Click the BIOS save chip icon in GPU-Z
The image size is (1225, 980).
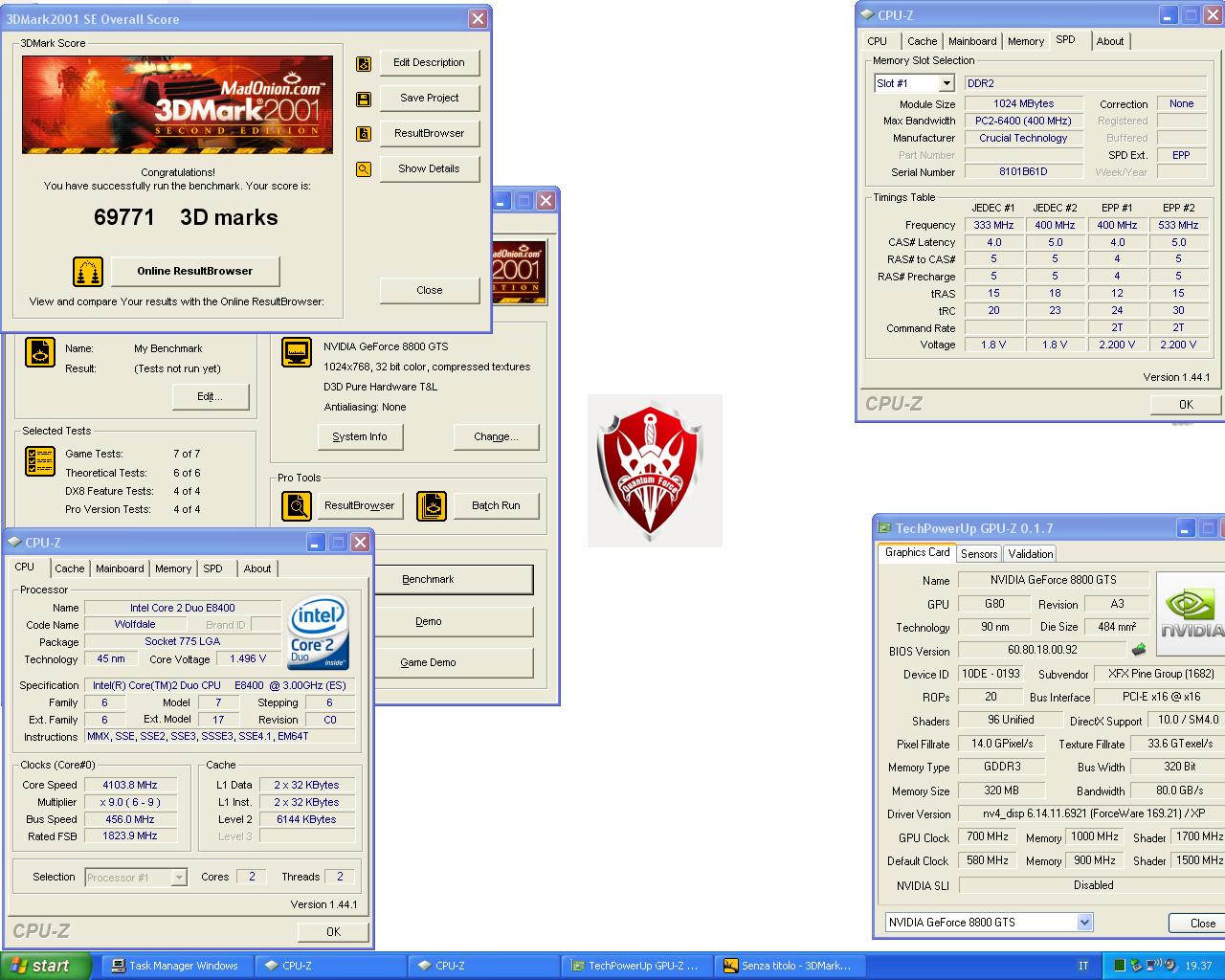click(x=1139, y=650)
